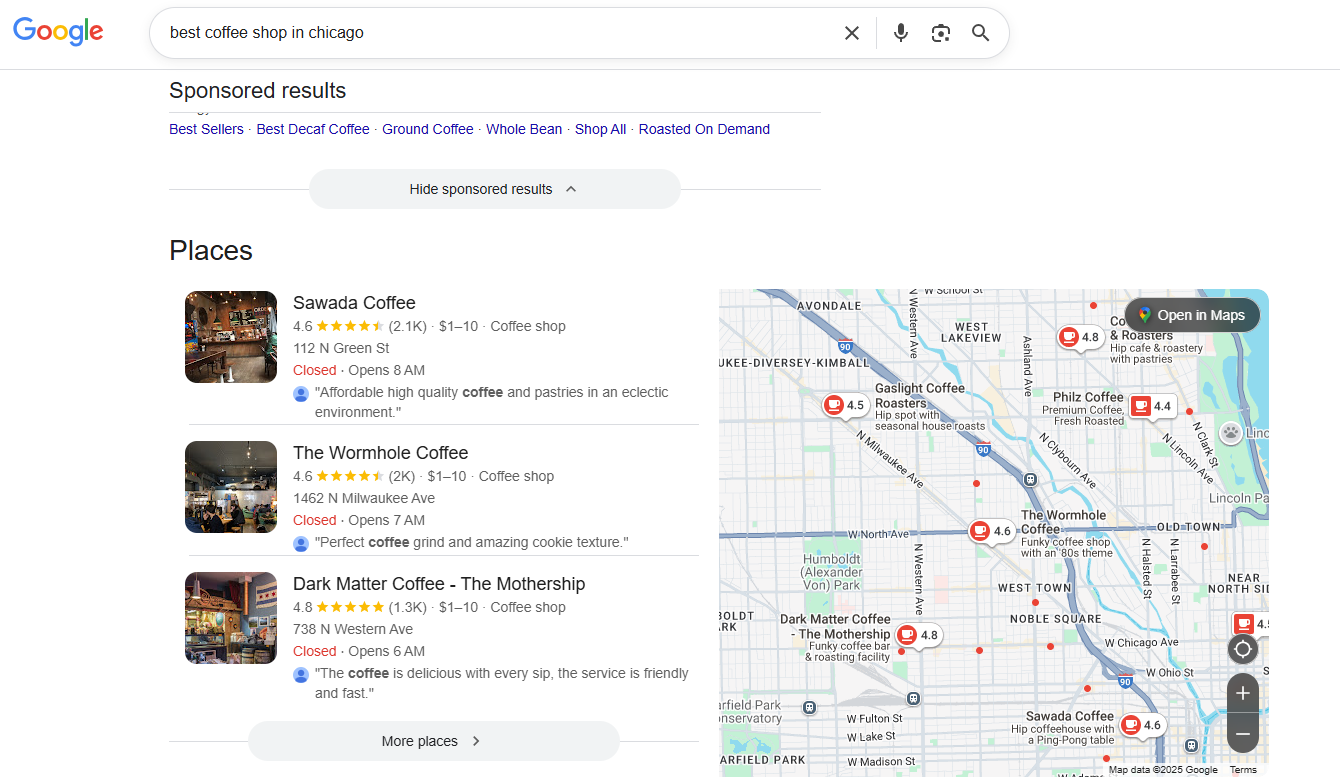The height and width of the screenshot is (784, 1340).
Task: Click map pin for Gaslight Coffee Roasters 4.5
Action: tap(844, 406)
